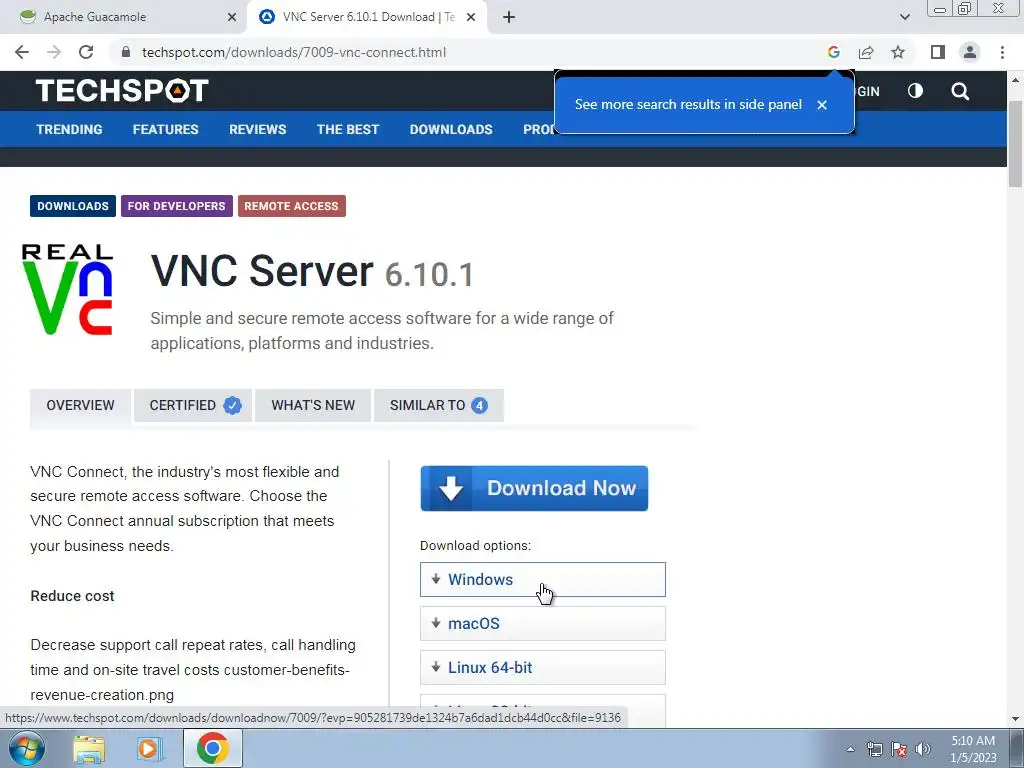
Task: Choose the Windows download option
Action: pyautogui.click(x=543, y=579)
